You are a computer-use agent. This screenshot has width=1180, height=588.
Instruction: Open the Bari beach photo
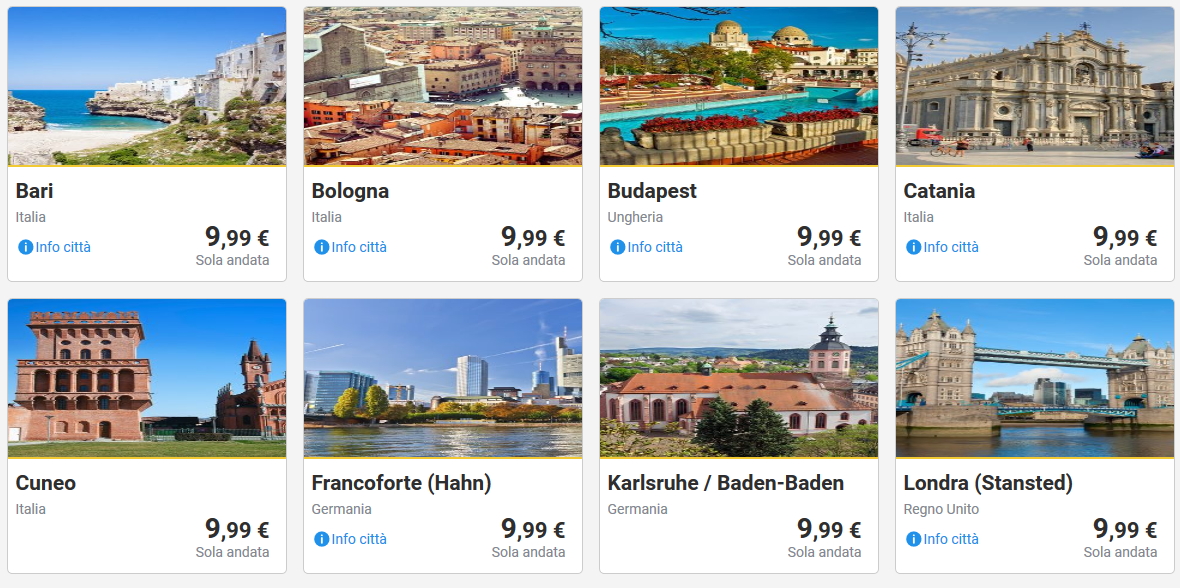click(x=147, y=87)
